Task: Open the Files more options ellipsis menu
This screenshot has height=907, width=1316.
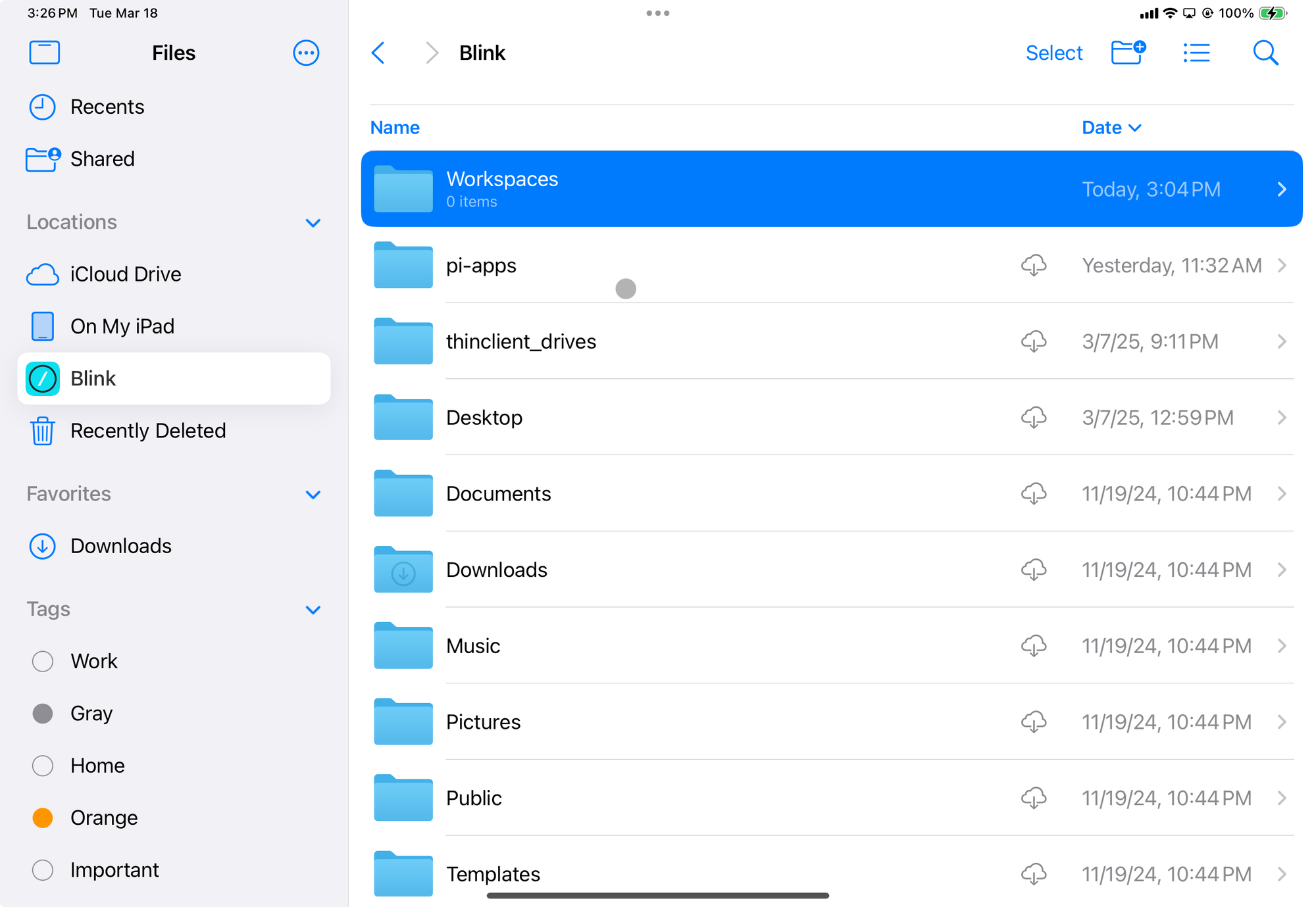Action: 306,53
